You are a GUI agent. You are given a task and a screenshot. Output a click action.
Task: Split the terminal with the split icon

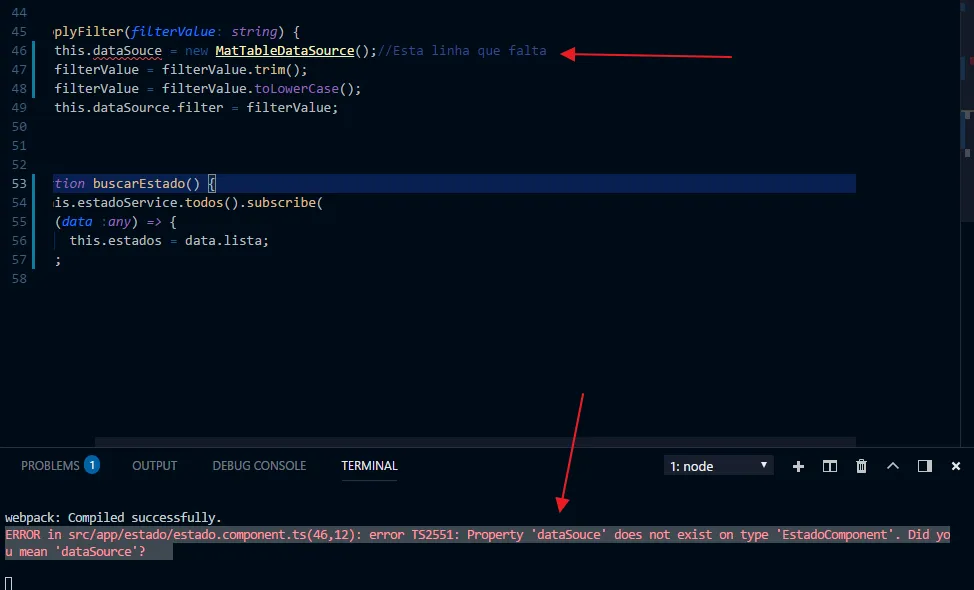(x=829, y=466)
